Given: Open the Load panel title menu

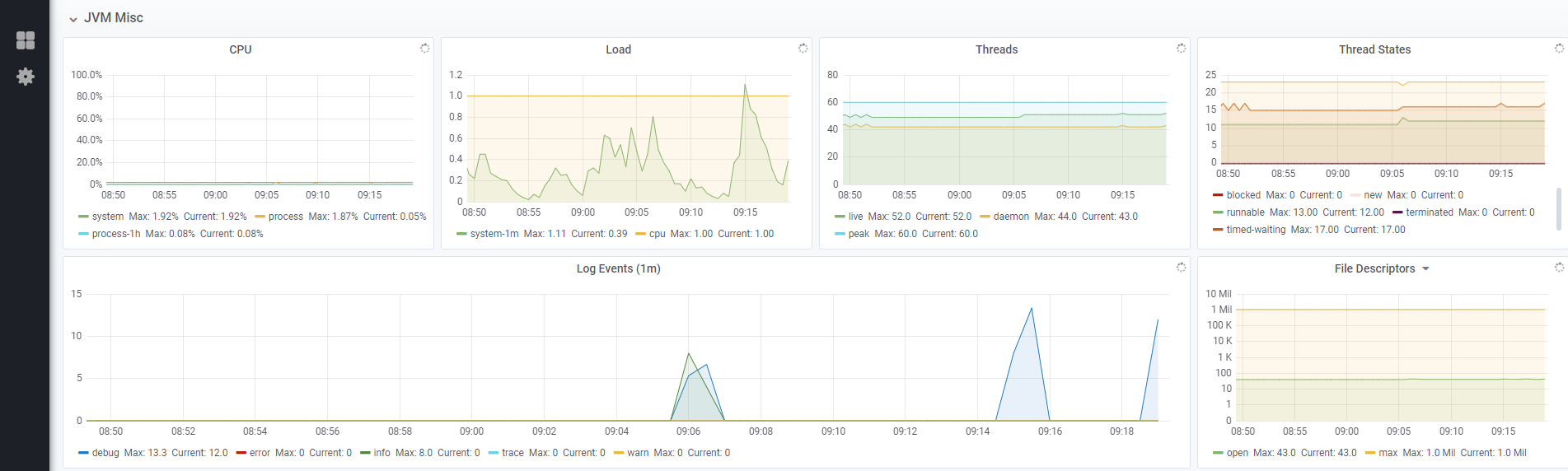Looking at the screenshot, I should tap(618, 49).
